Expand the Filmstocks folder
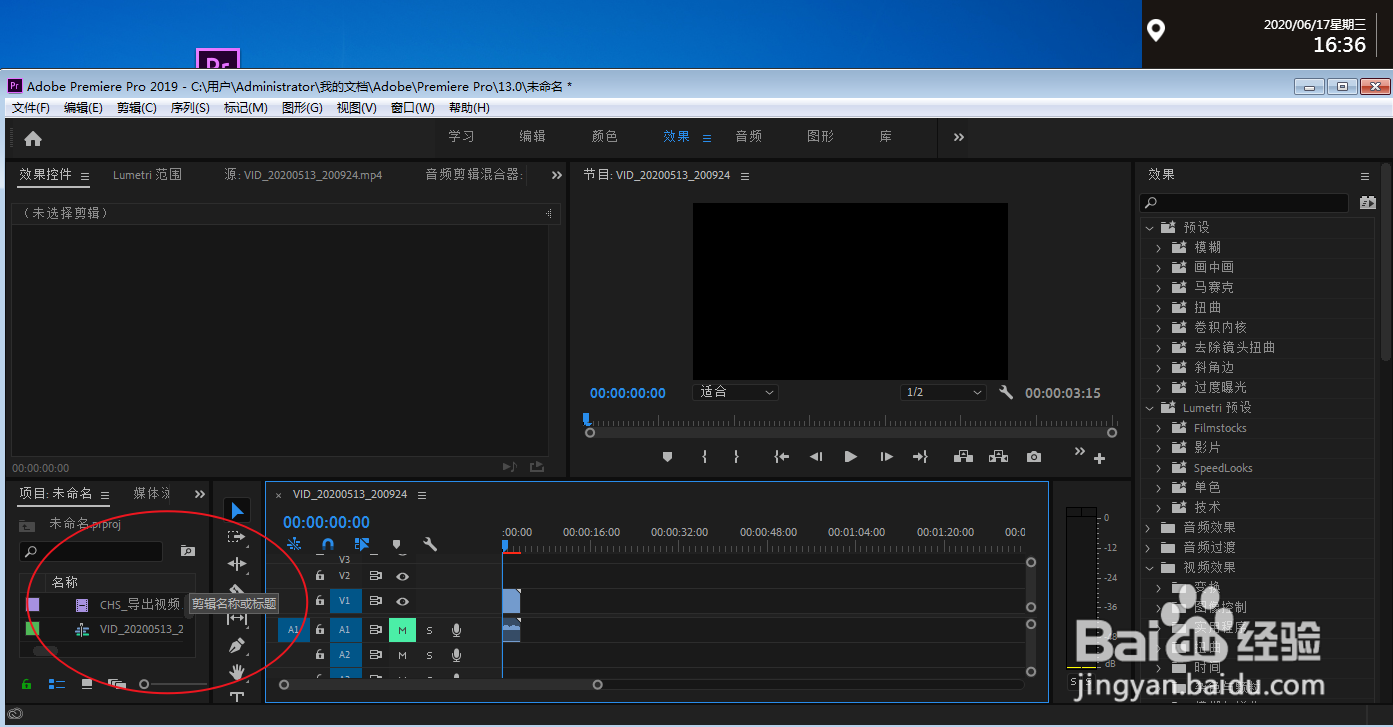This screenshot has height=727, width=1393. pyautogui.click(x=1159, y=428)
